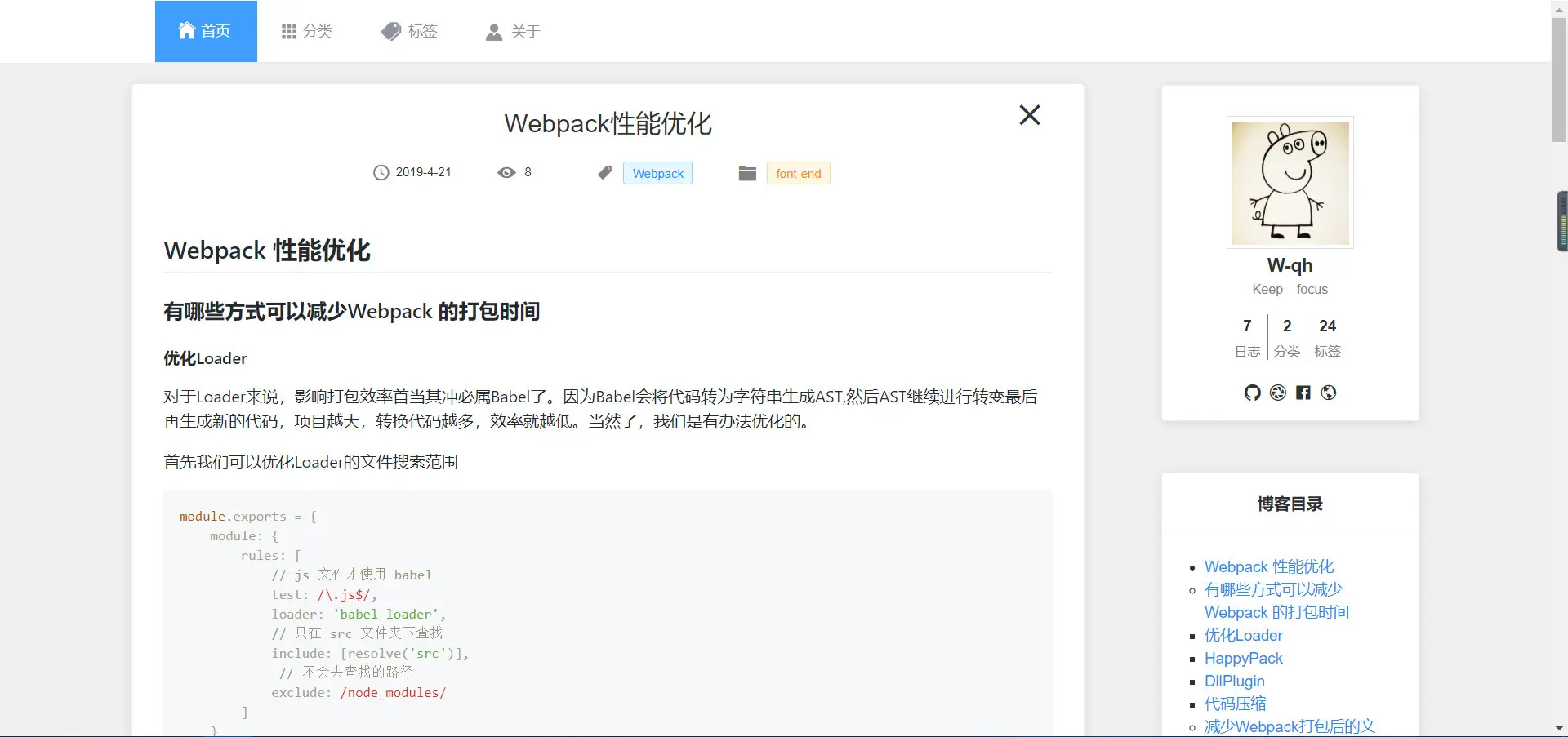Click the globe website icon

(1329, 393)
